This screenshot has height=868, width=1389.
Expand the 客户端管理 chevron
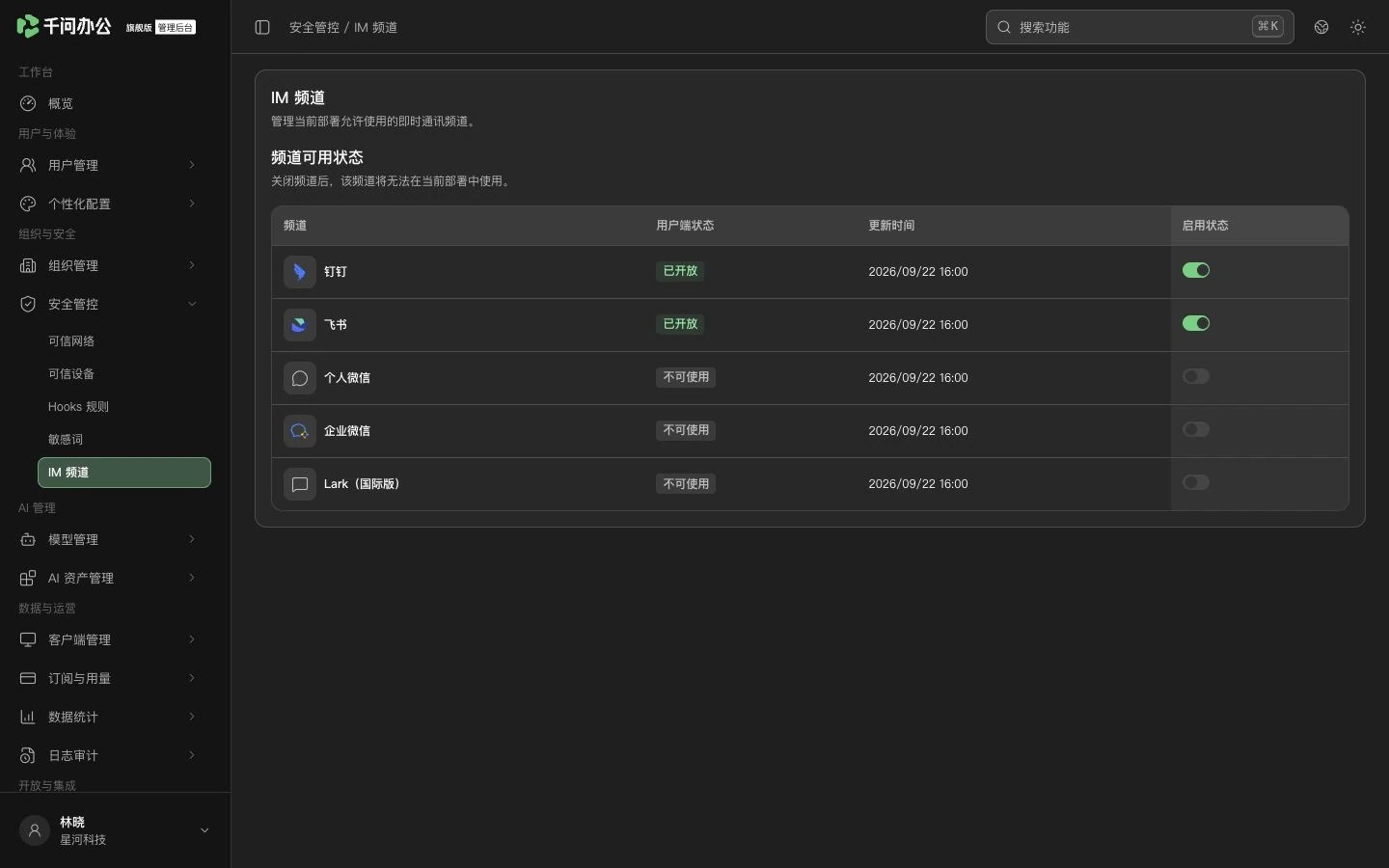(x=192, y=639)
